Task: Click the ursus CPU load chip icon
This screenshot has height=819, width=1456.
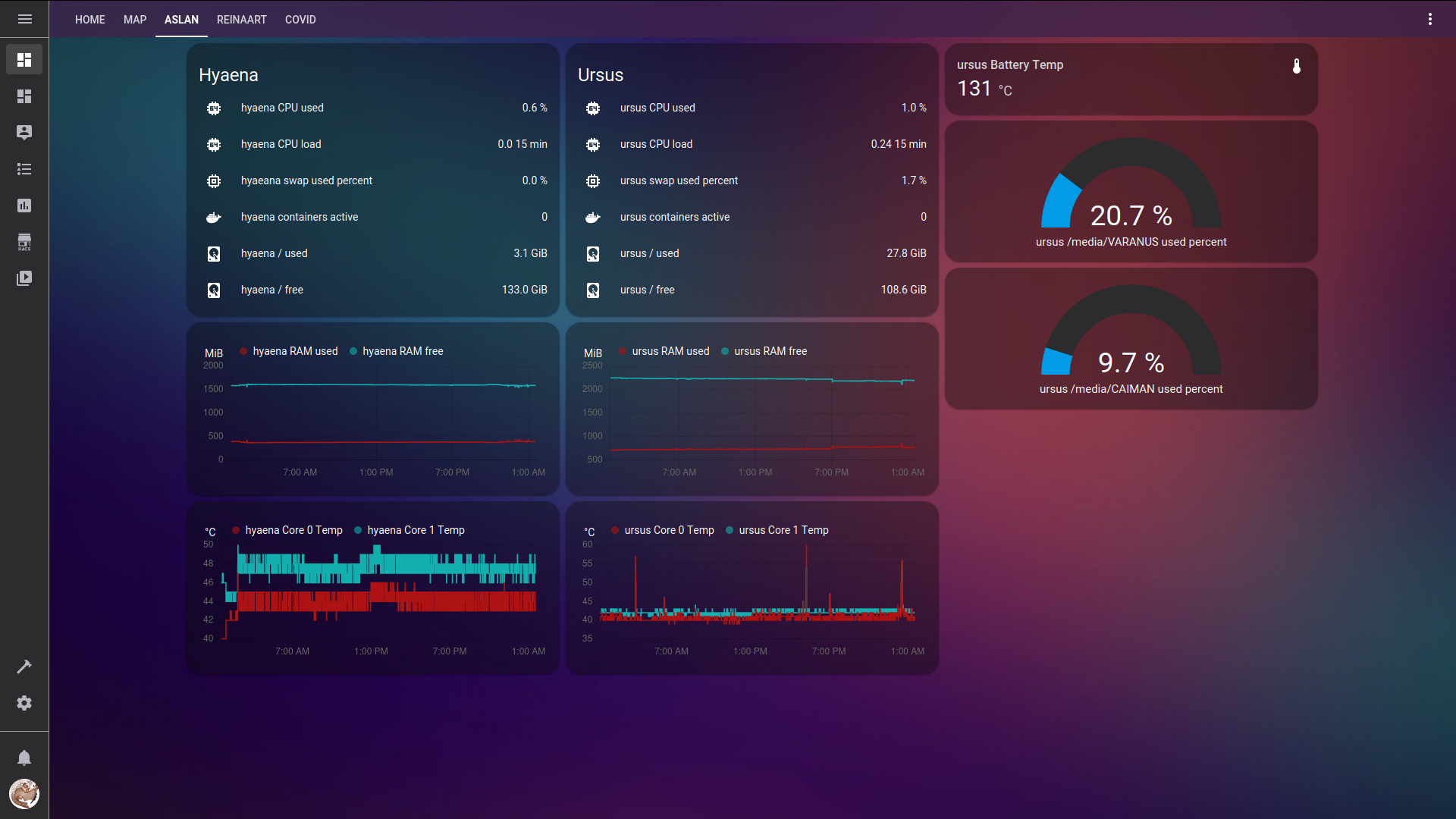Action: [x=593, y=145]
